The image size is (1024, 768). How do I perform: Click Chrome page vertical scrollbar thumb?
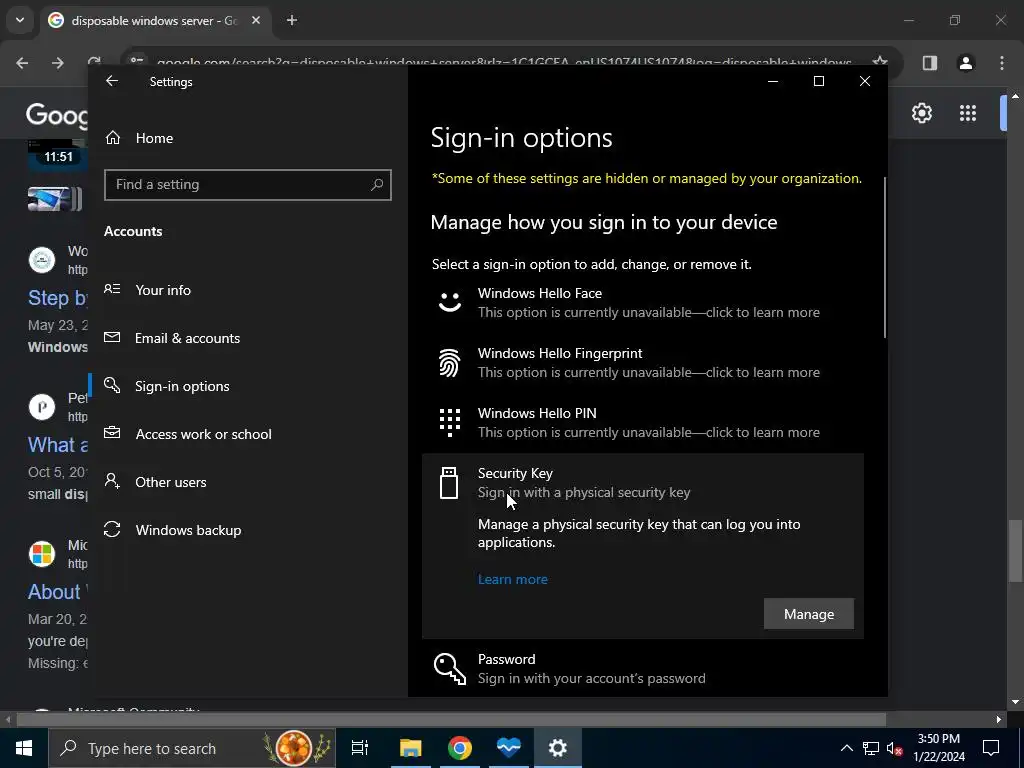coord(1015,550)
